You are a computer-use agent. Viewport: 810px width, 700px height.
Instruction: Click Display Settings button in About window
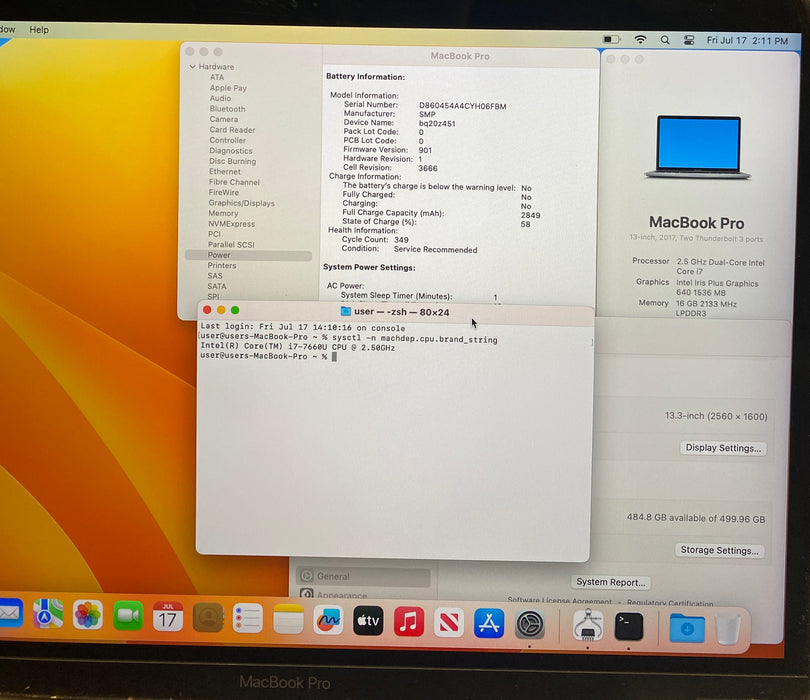(x=723, y=448)
